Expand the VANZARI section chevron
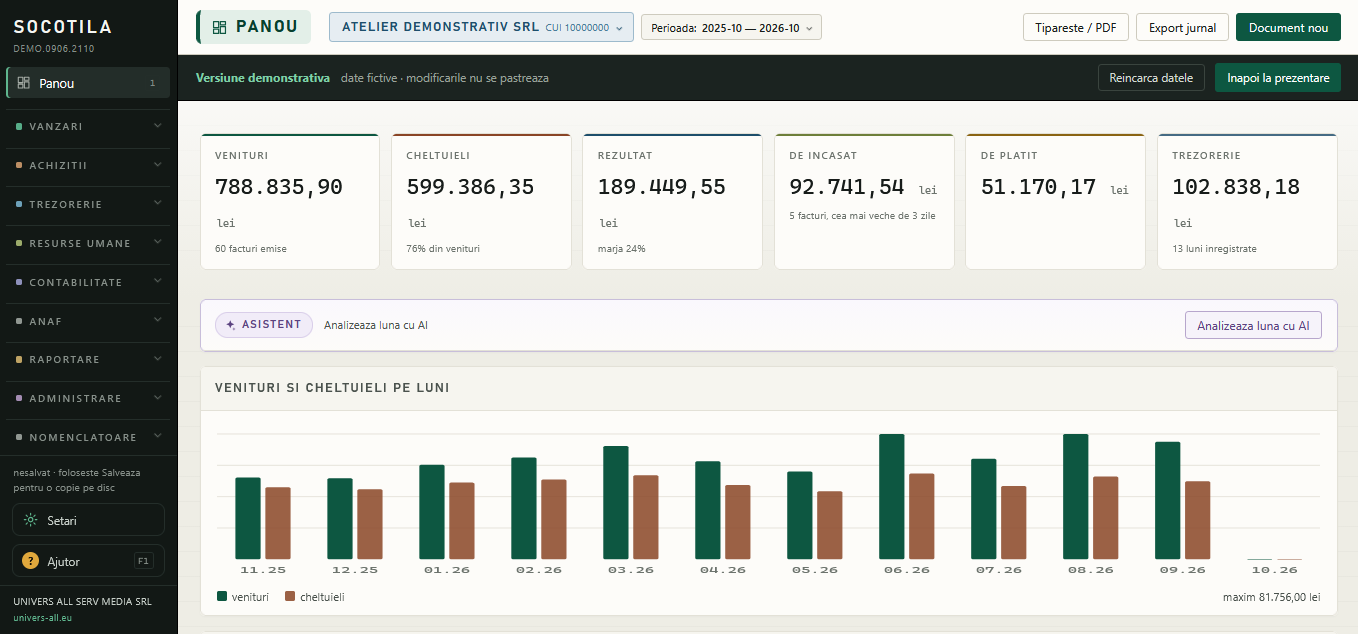Image resolution: width=1358 pixels, height=634 pixels. [157, 126]
